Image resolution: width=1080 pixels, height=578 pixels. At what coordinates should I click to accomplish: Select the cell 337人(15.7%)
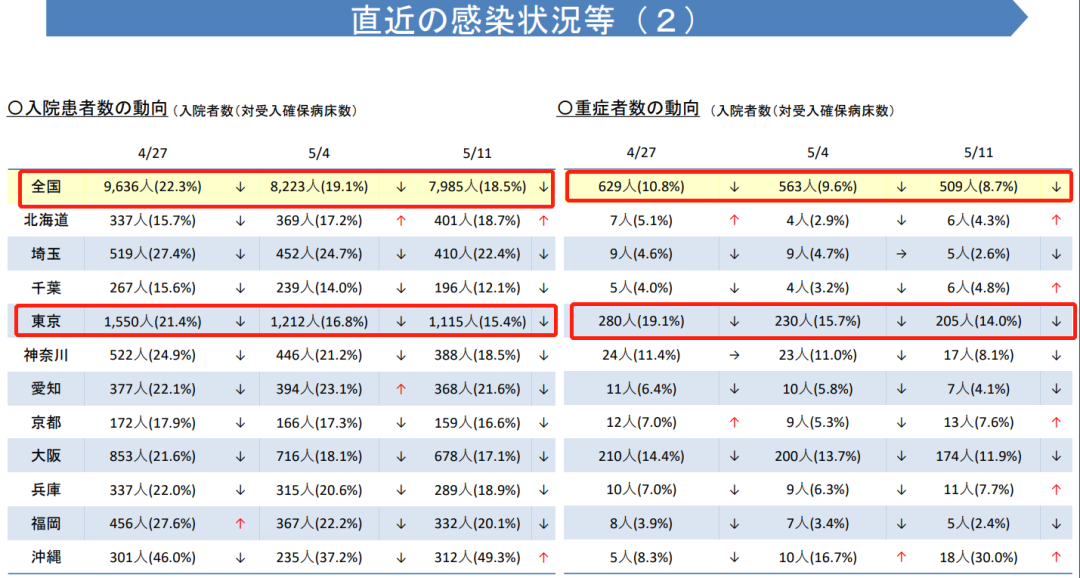point(153,220)
